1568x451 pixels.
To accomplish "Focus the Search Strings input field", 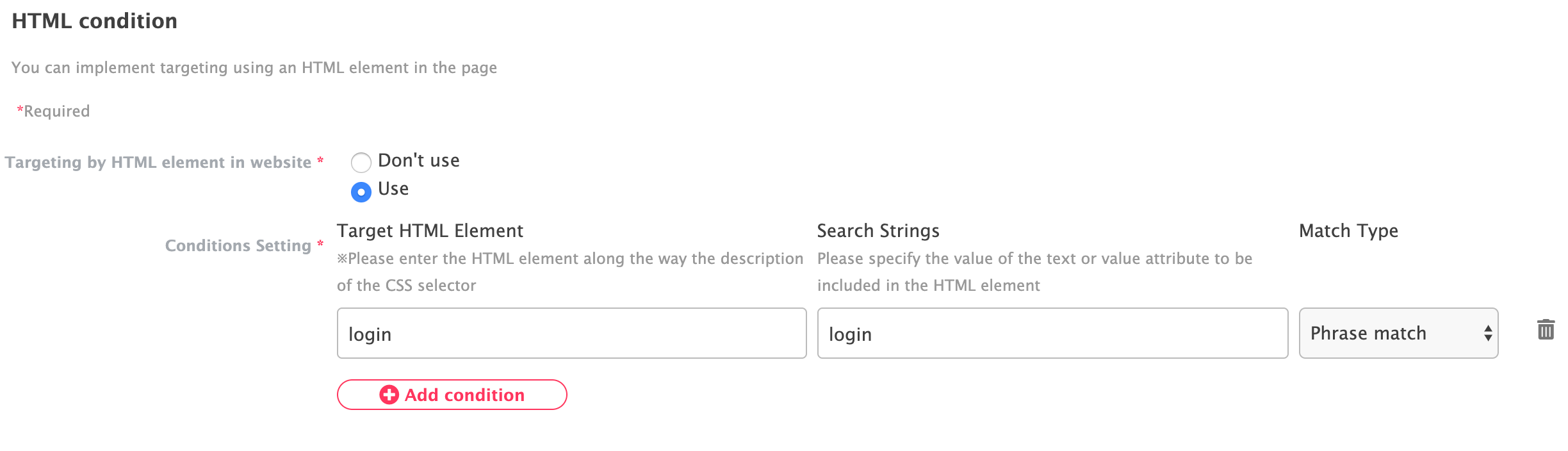I will tap(1052, 333).
